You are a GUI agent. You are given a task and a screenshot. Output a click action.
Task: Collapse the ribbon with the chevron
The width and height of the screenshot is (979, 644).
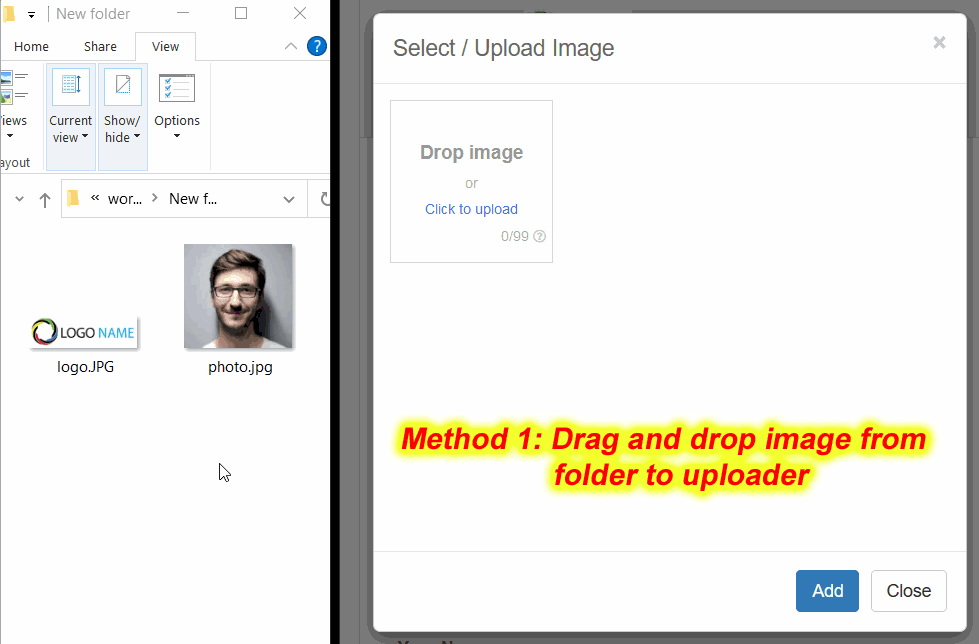(x=291, y=46)
